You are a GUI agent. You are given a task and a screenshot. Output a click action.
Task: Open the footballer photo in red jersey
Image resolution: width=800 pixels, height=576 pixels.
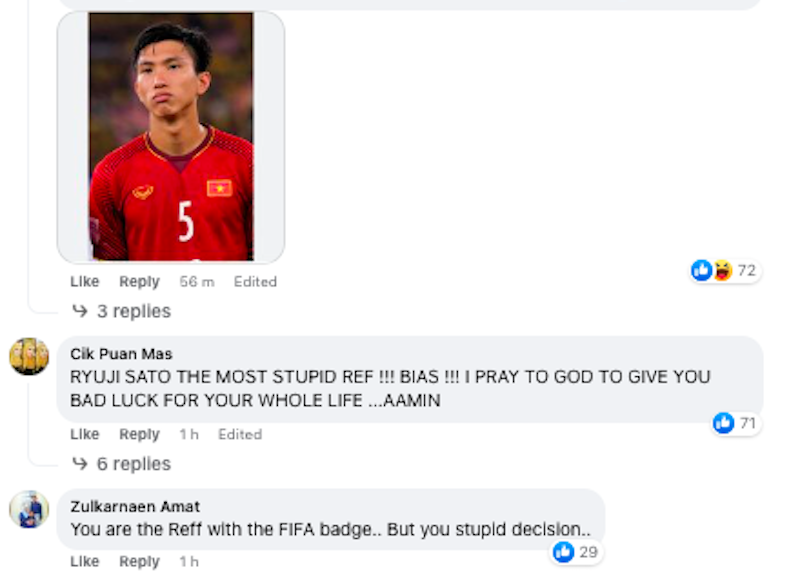click(171, 137)
